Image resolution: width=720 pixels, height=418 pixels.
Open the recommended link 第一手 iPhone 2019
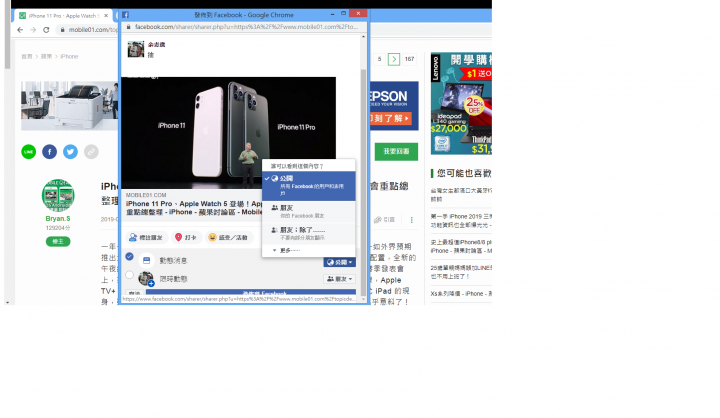coord(461,221)
